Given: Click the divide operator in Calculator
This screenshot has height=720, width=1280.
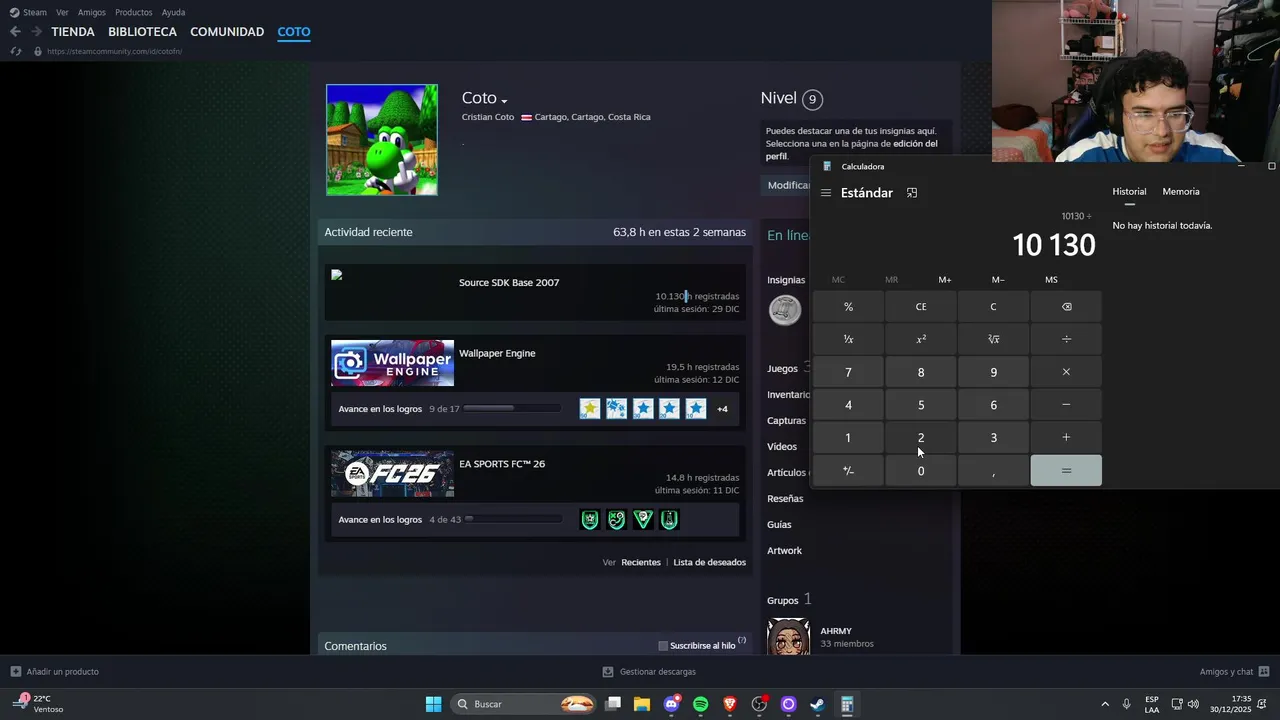Looking at the screenshot, I should coord(1066,339).
